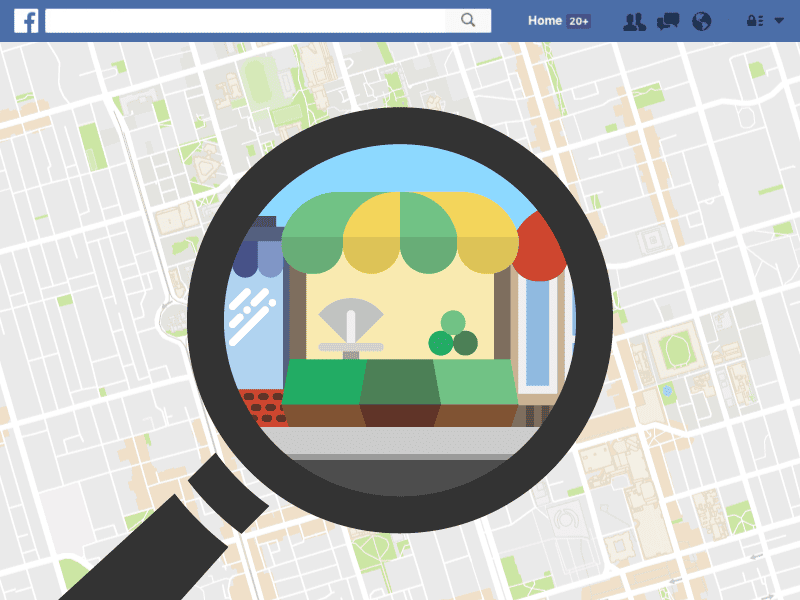Screen dimensions: 800x600
Task: Open the messages chat bubbles icon
Action: pos(668,21)
